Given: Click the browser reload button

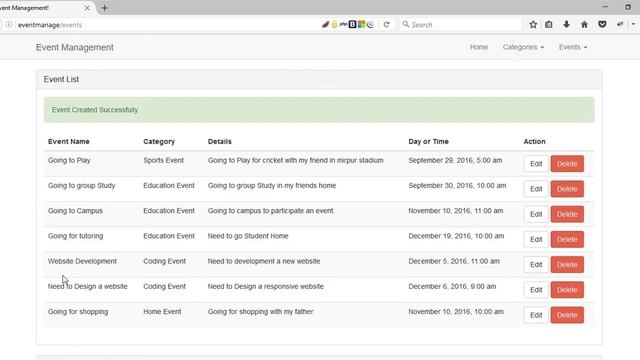Looking at the screenshot, I should pos(386,24).
